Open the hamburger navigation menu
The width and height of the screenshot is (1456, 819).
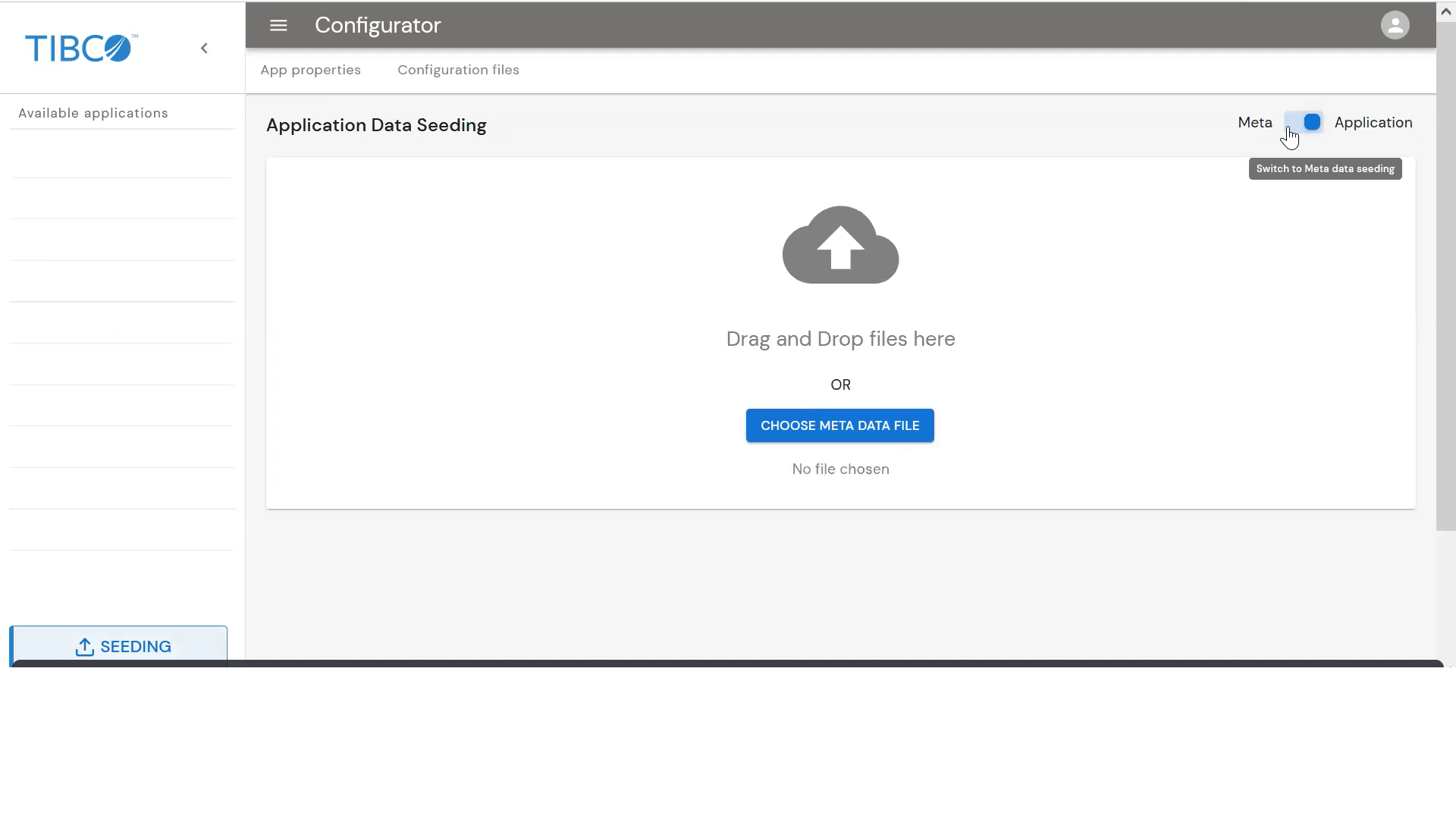(x=278, y=25)
